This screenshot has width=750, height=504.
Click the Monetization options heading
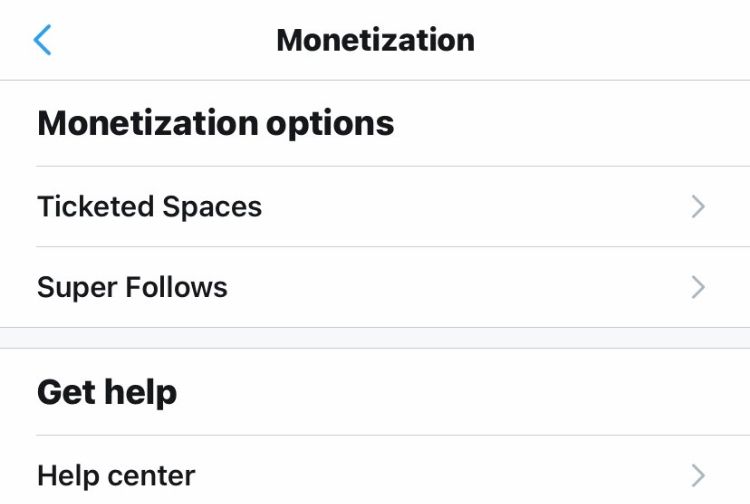click(216, 124)
